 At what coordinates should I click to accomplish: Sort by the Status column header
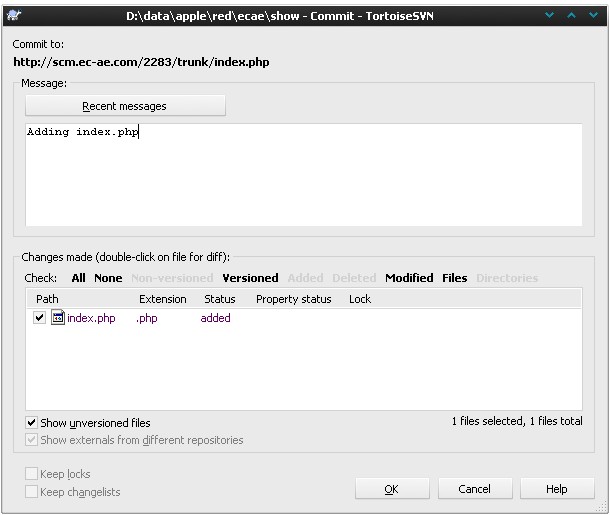(x=220, y=299)
